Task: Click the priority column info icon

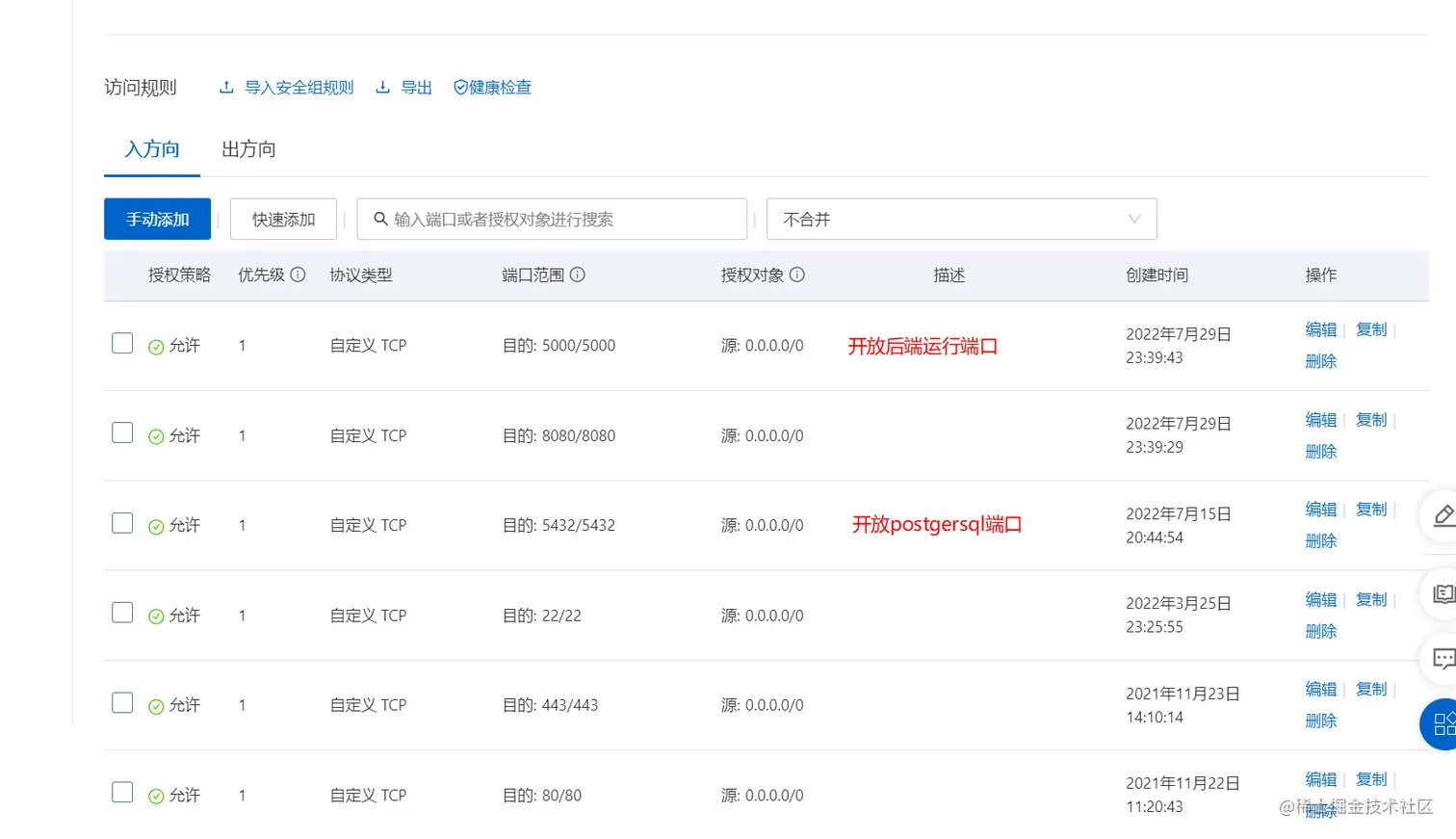Action: coord(298,275)
